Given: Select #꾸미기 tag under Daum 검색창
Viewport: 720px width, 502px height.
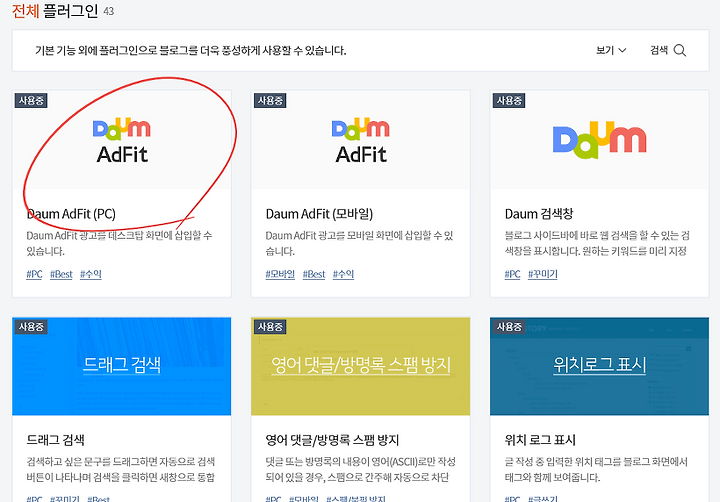Looking at the screenshot, I should click(x=542, y=274).
